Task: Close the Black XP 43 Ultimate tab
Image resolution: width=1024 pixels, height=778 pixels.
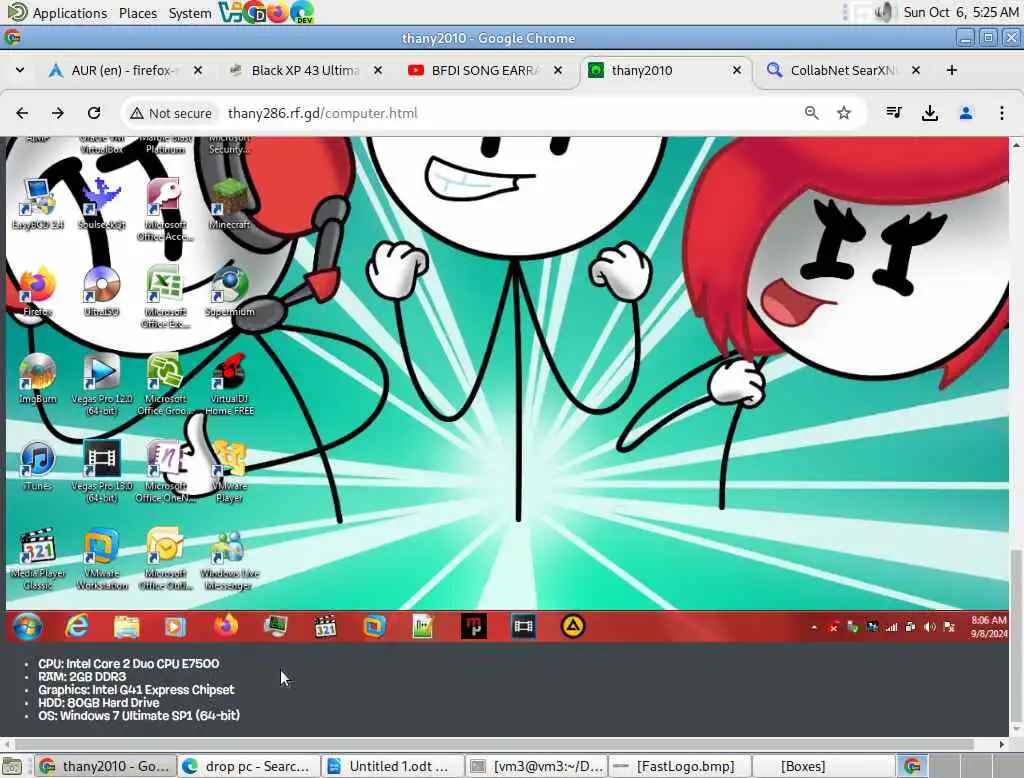Action: [x=377, y=70]
